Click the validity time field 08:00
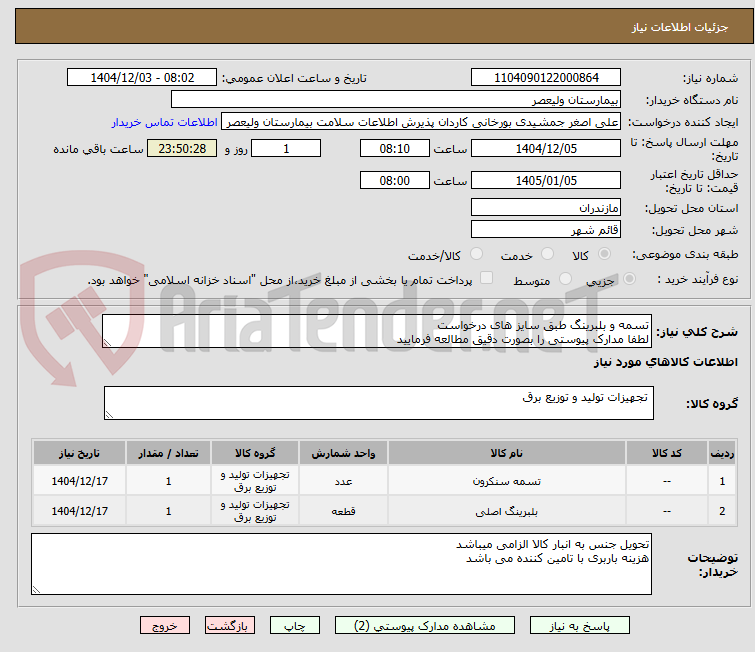 (395, 181)
